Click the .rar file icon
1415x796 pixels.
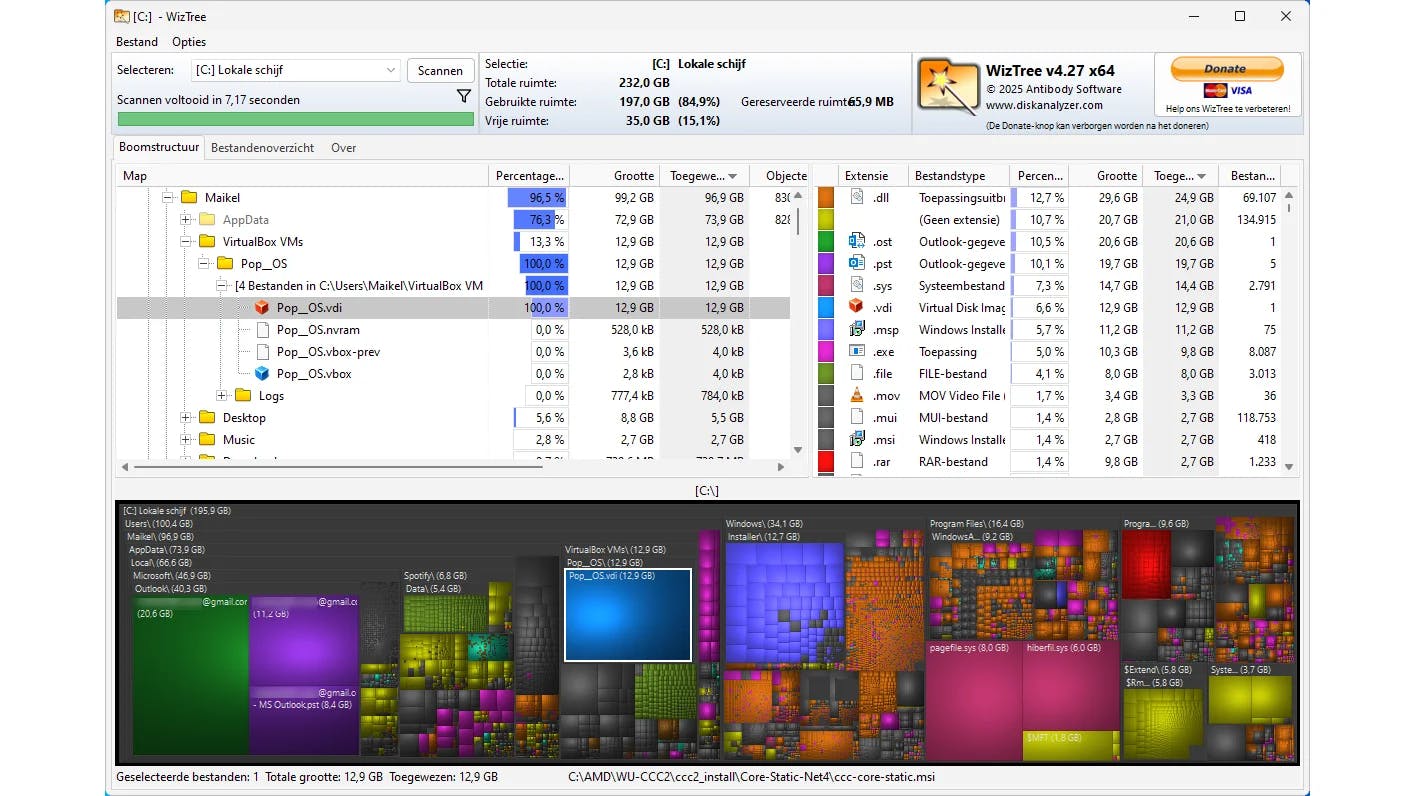click(856, 461)
